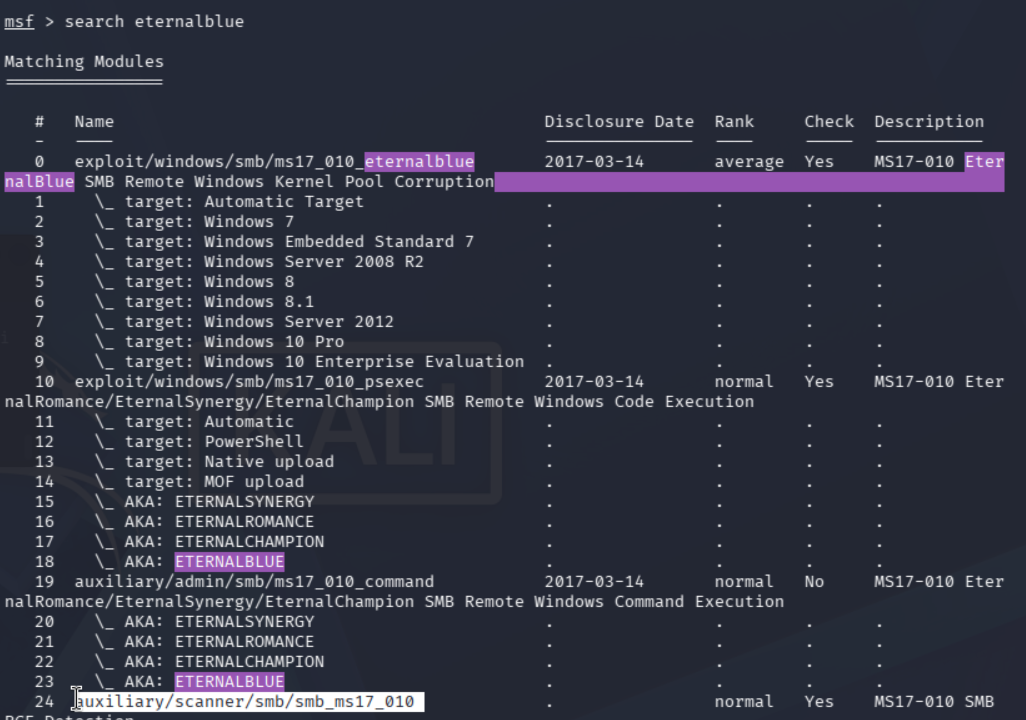The image size is (1026, 720).
Task: Click 'target: Automatic' row 11
Action: point(209,422)
